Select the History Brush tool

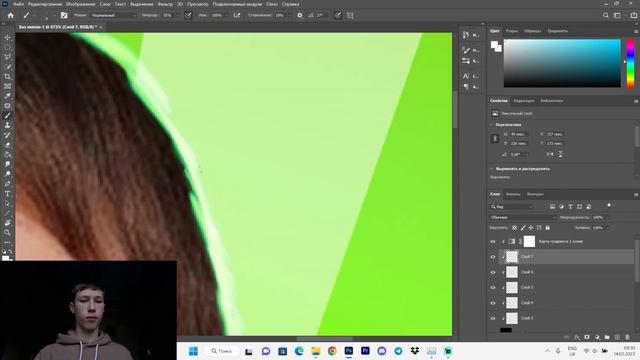(x=7, y=135)
